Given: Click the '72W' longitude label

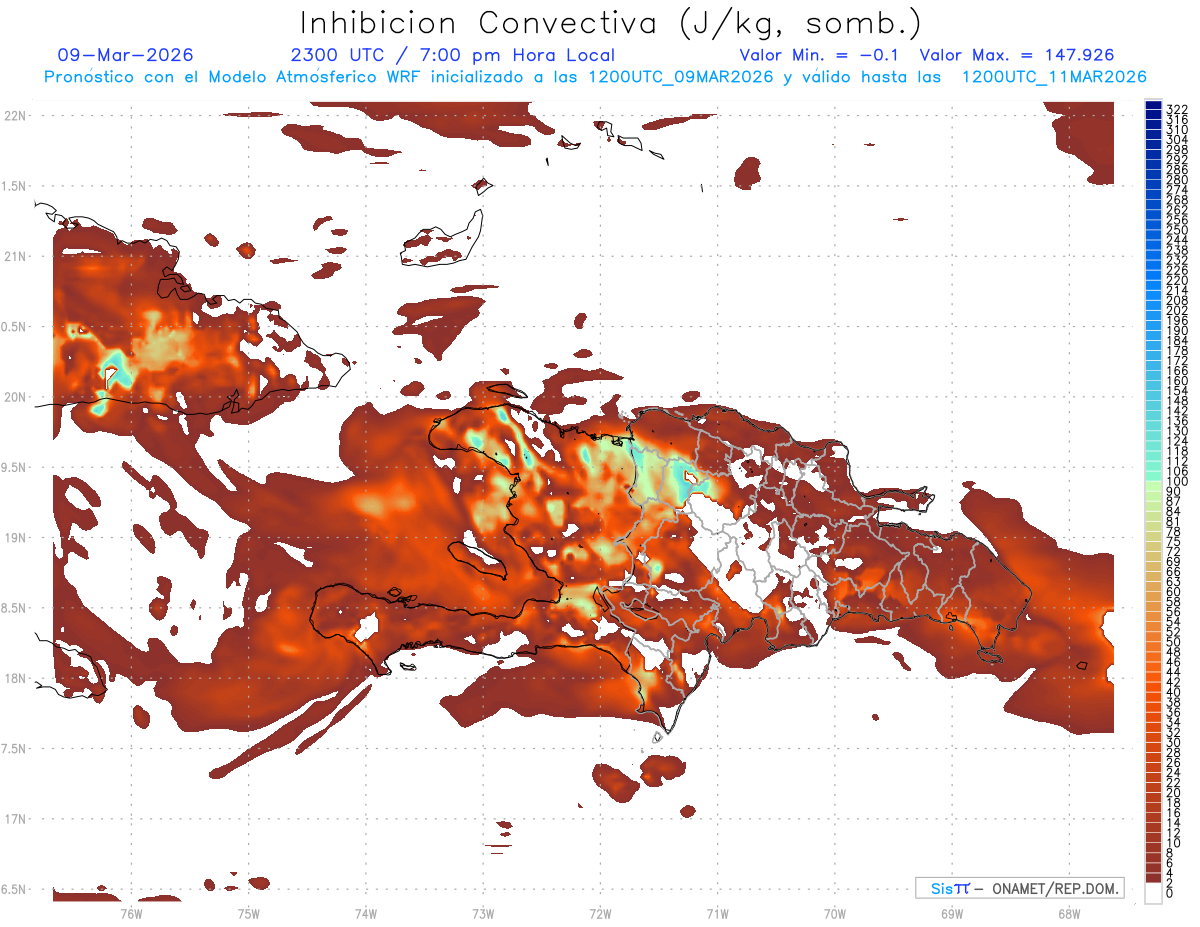Looking at the screenshot, I should pos(600,914).
